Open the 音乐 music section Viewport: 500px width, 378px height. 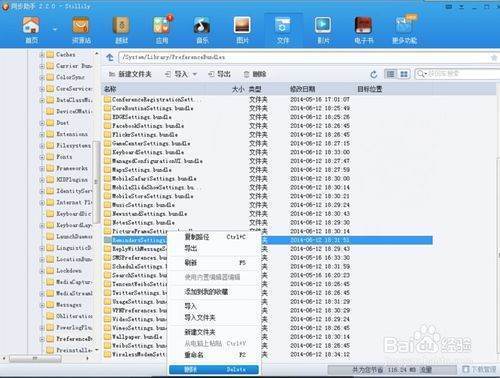point(202,30)
